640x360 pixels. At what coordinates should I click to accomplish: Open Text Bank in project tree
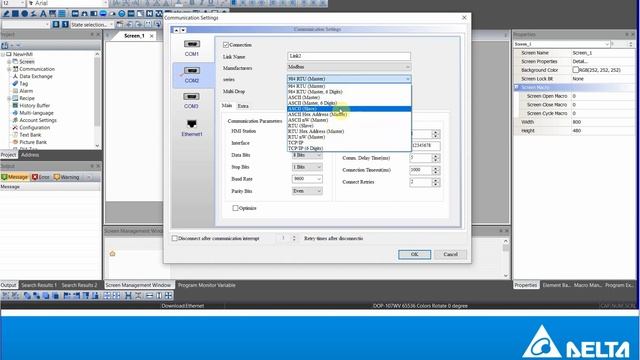(x=30, y=135)
